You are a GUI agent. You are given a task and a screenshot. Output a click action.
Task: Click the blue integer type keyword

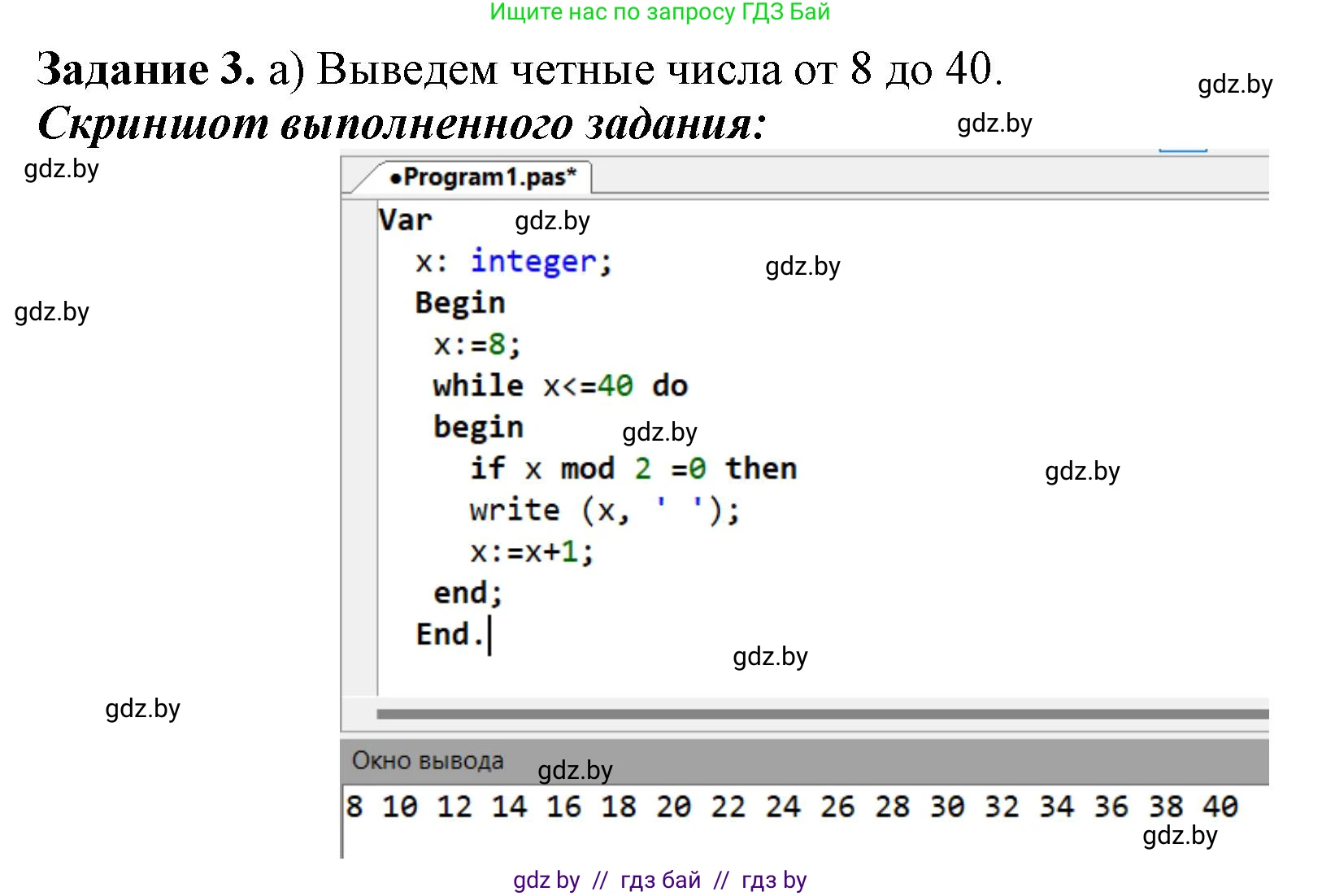pyautogui.click(x=533, y=262)
